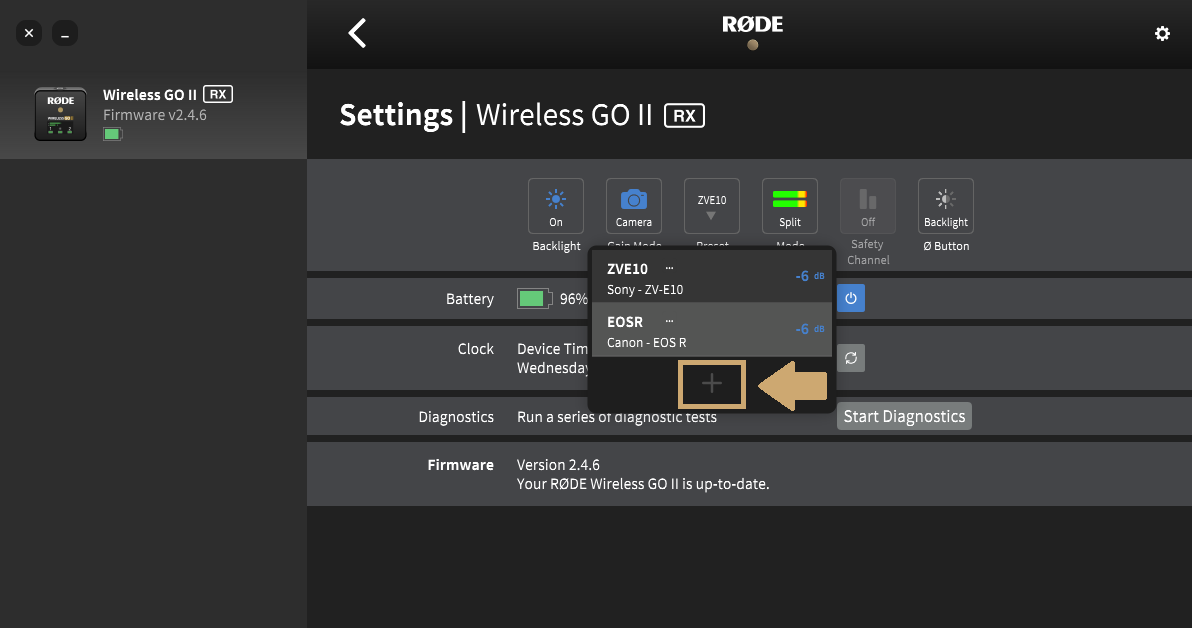This screenshot has width=1192, height=628.
Task: Select Wireless GO II device in sidebar
Action: [154, 114]
